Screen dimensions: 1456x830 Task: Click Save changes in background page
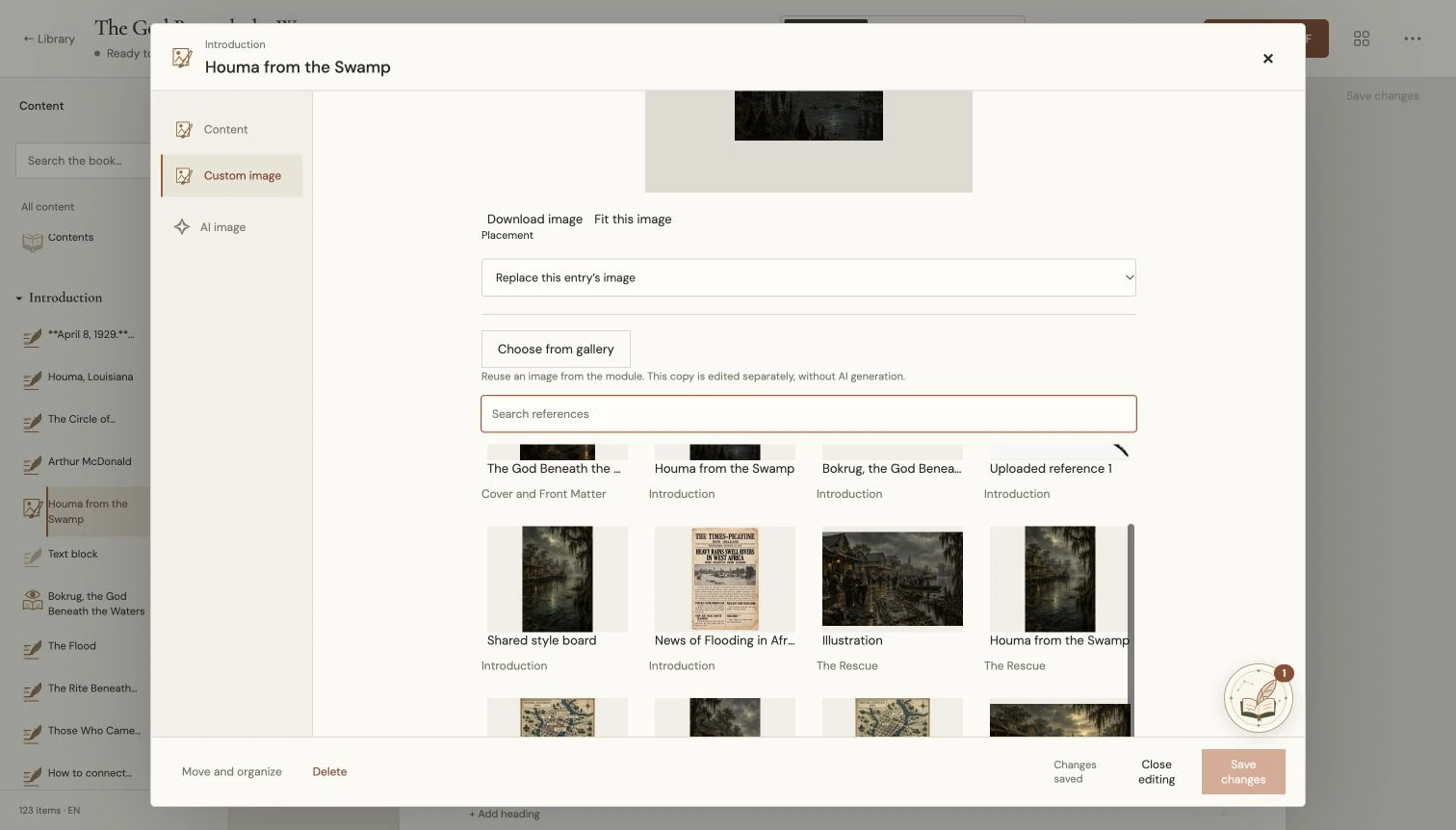[1383, 96]
